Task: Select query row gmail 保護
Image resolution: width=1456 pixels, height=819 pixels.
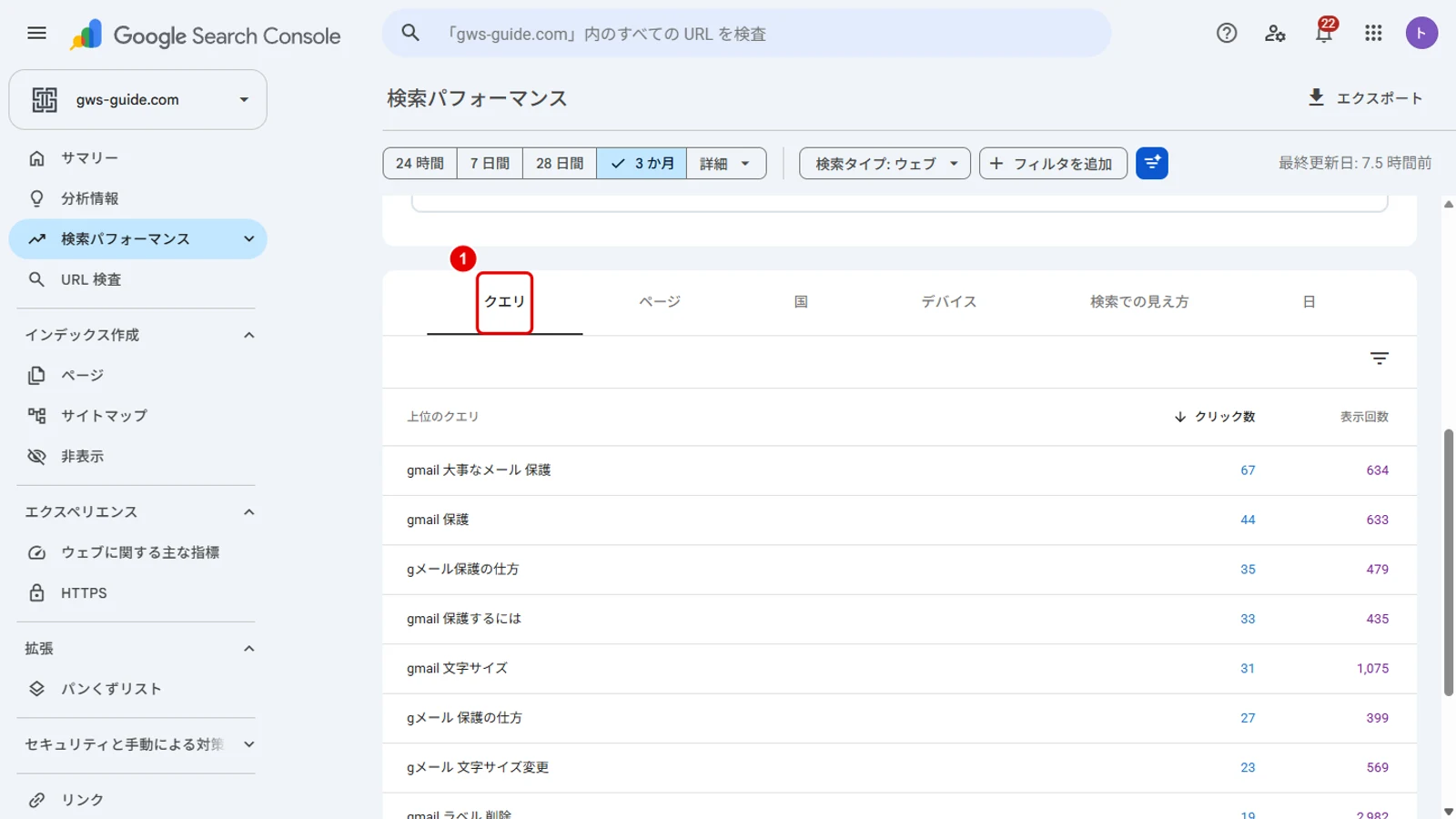Action: pos(899,521)
